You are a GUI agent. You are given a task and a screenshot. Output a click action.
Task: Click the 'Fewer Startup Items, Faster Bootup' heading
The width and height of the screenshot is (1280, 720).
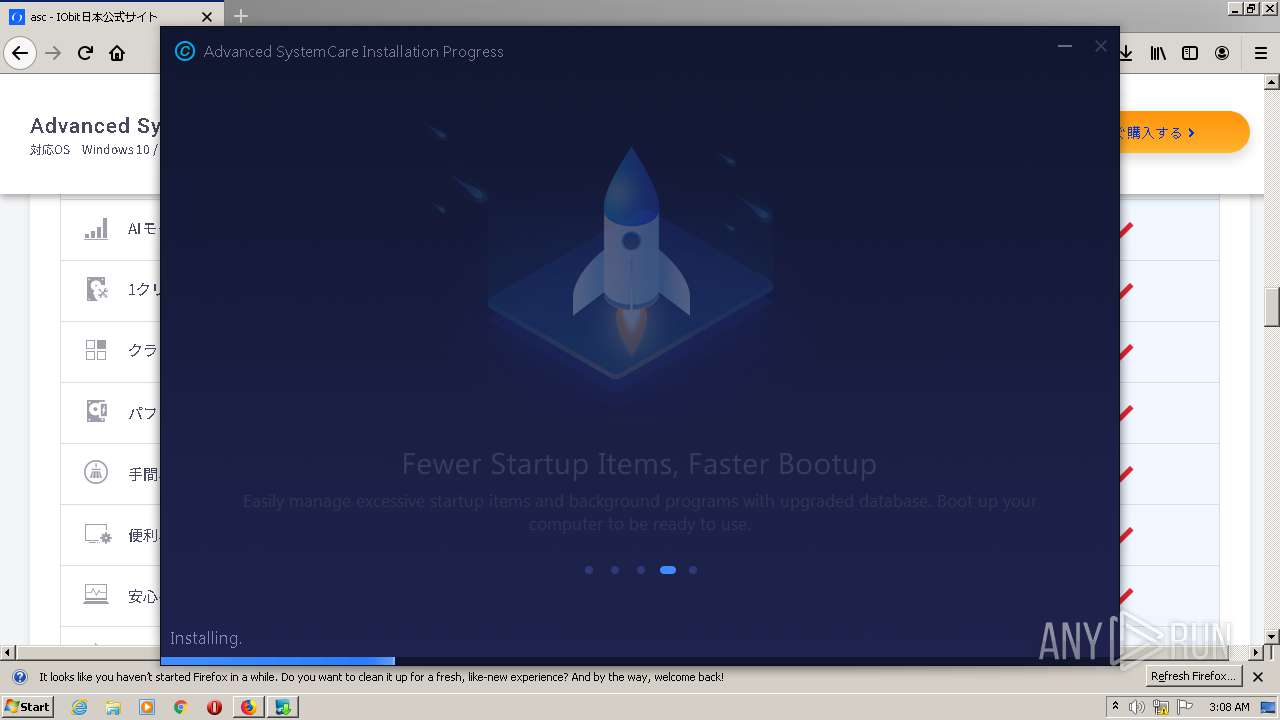[x=639, y=464]
